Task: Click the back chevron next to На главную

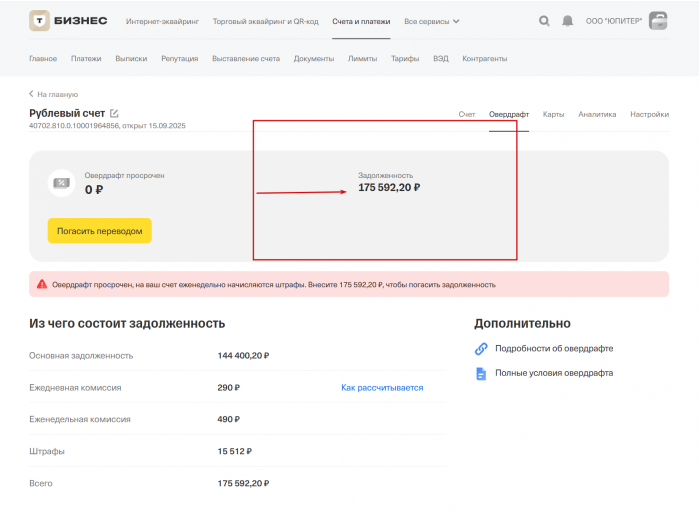Action: click(31, 94)
